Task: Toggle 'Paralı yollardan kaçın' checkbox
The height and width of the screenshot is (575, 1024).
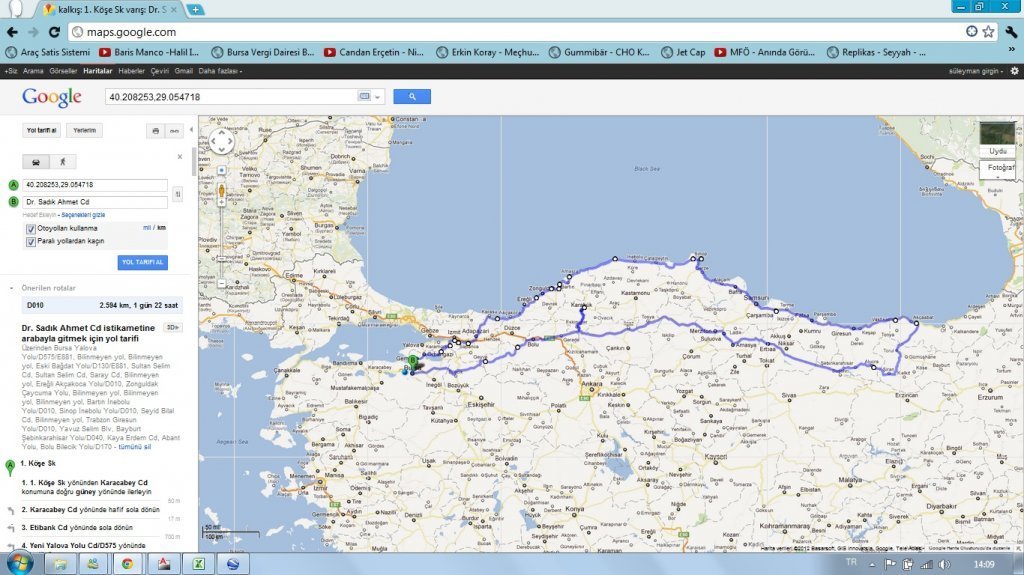Action: pos(31,241)
